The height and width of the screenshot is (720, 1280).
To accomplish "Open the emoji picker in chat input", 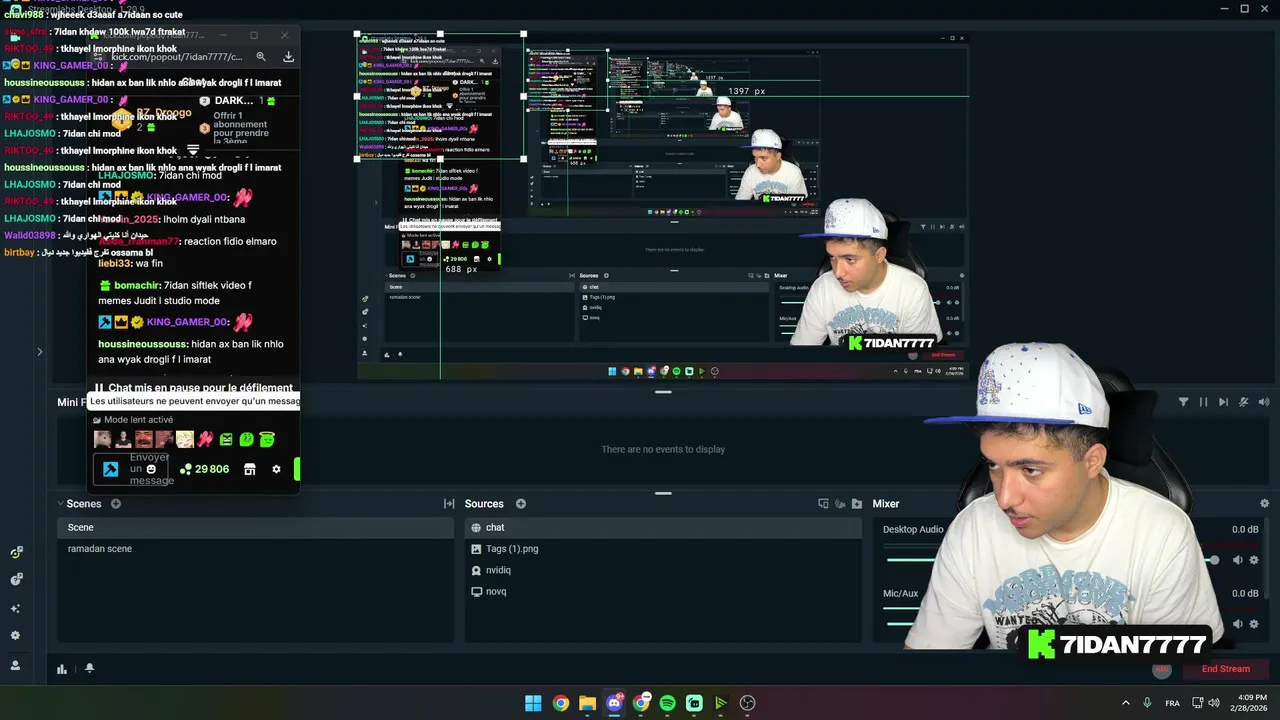I will pos(151,469).
